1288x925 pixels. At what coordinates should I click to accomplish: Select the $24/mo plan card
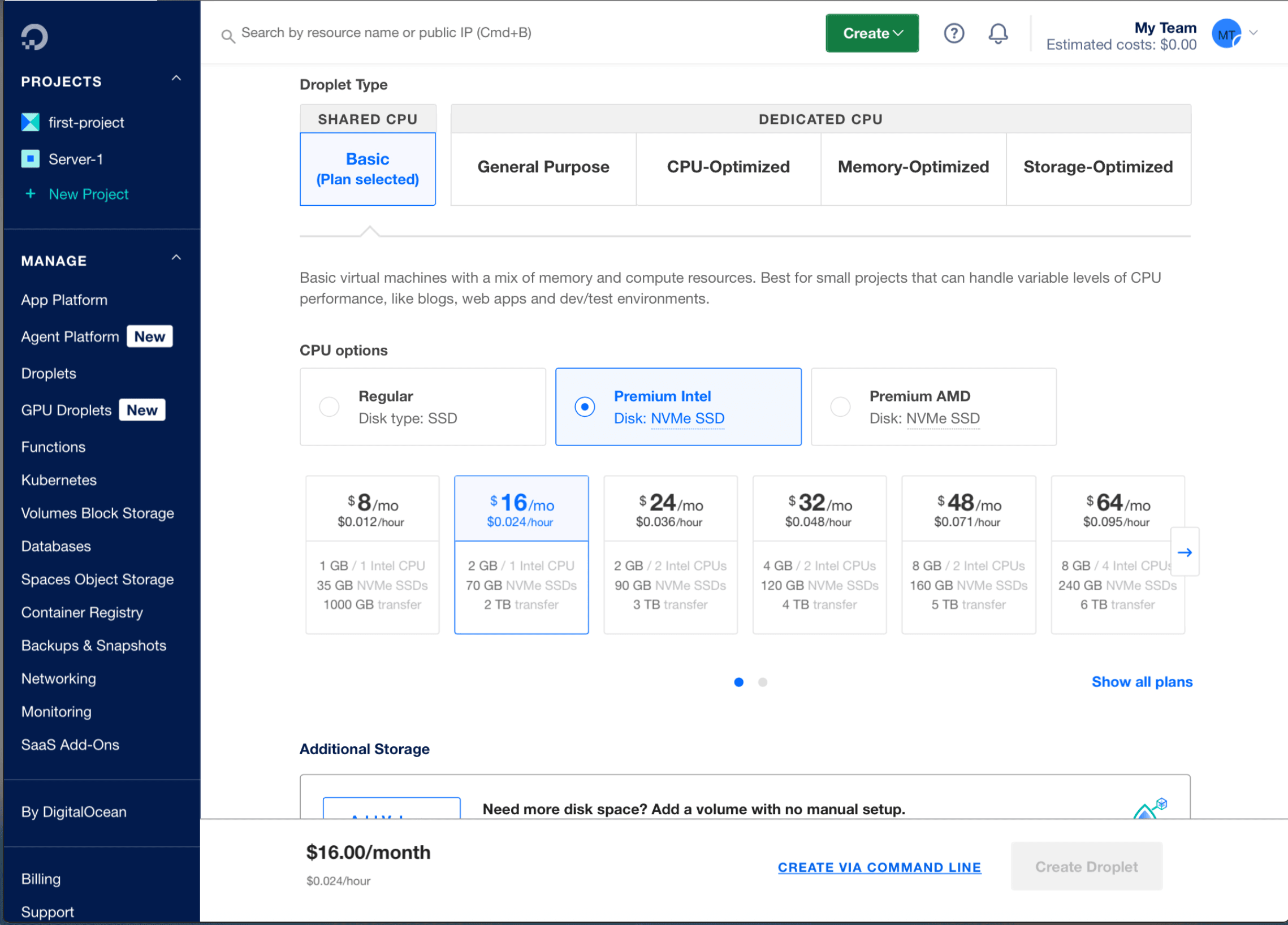[x=670, y=554]
